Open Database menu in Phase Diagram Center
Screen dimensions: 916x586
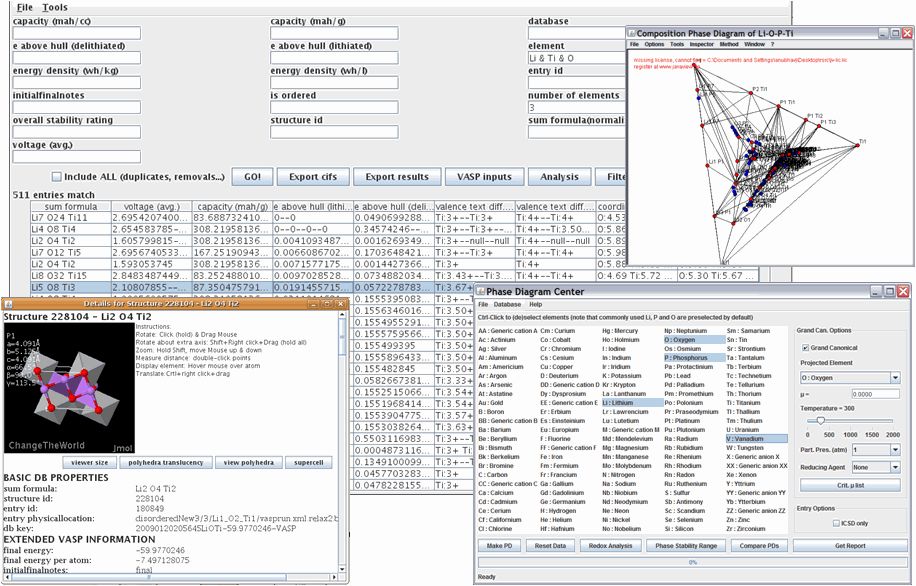pos(507,304)
